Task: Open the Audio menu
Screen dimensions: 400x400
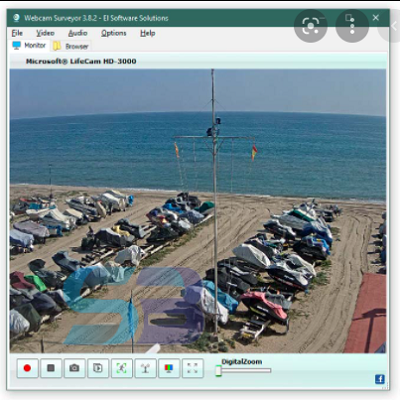Action: click(78, 33)
